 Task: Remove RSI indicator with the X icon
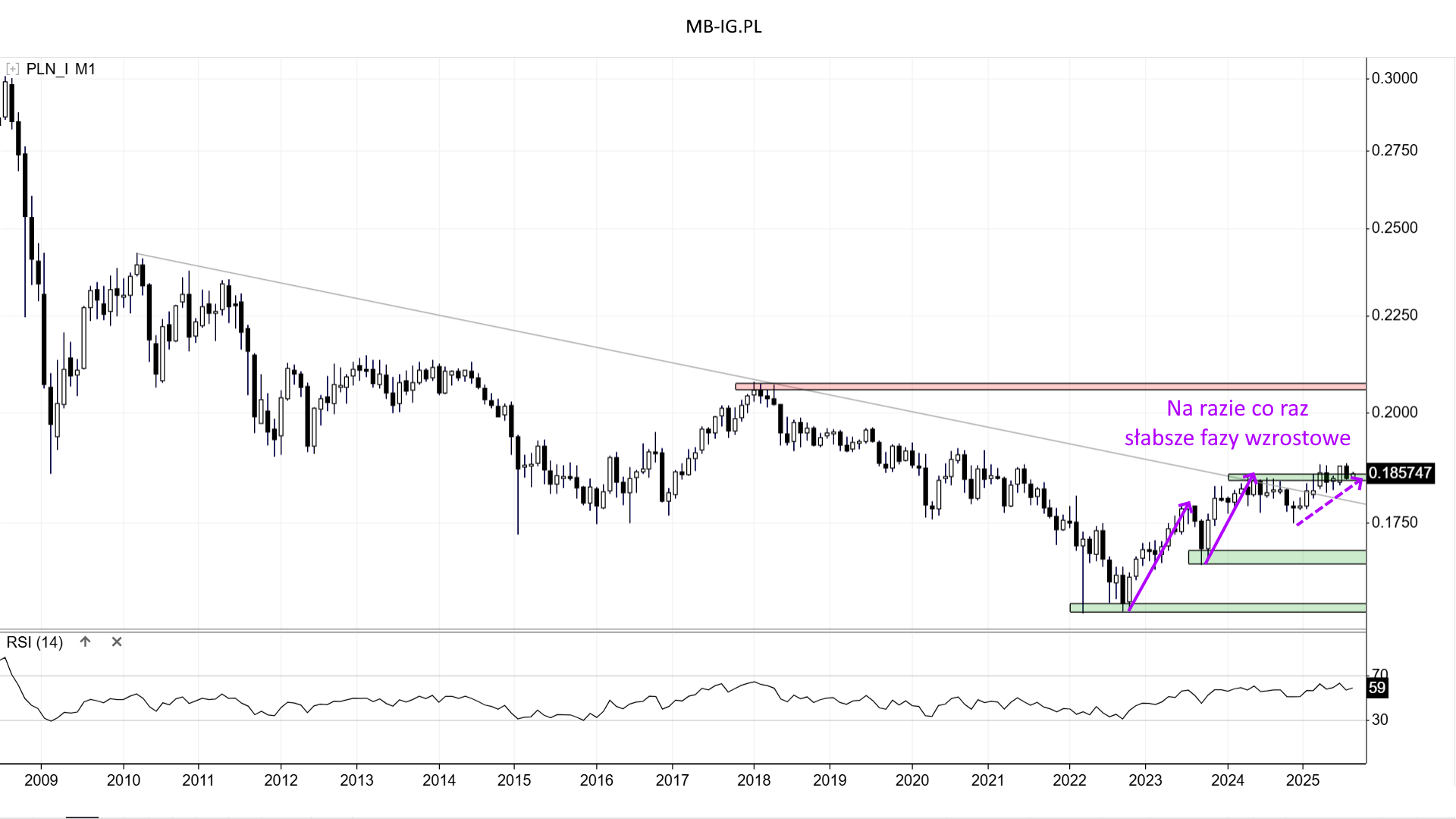117,642
